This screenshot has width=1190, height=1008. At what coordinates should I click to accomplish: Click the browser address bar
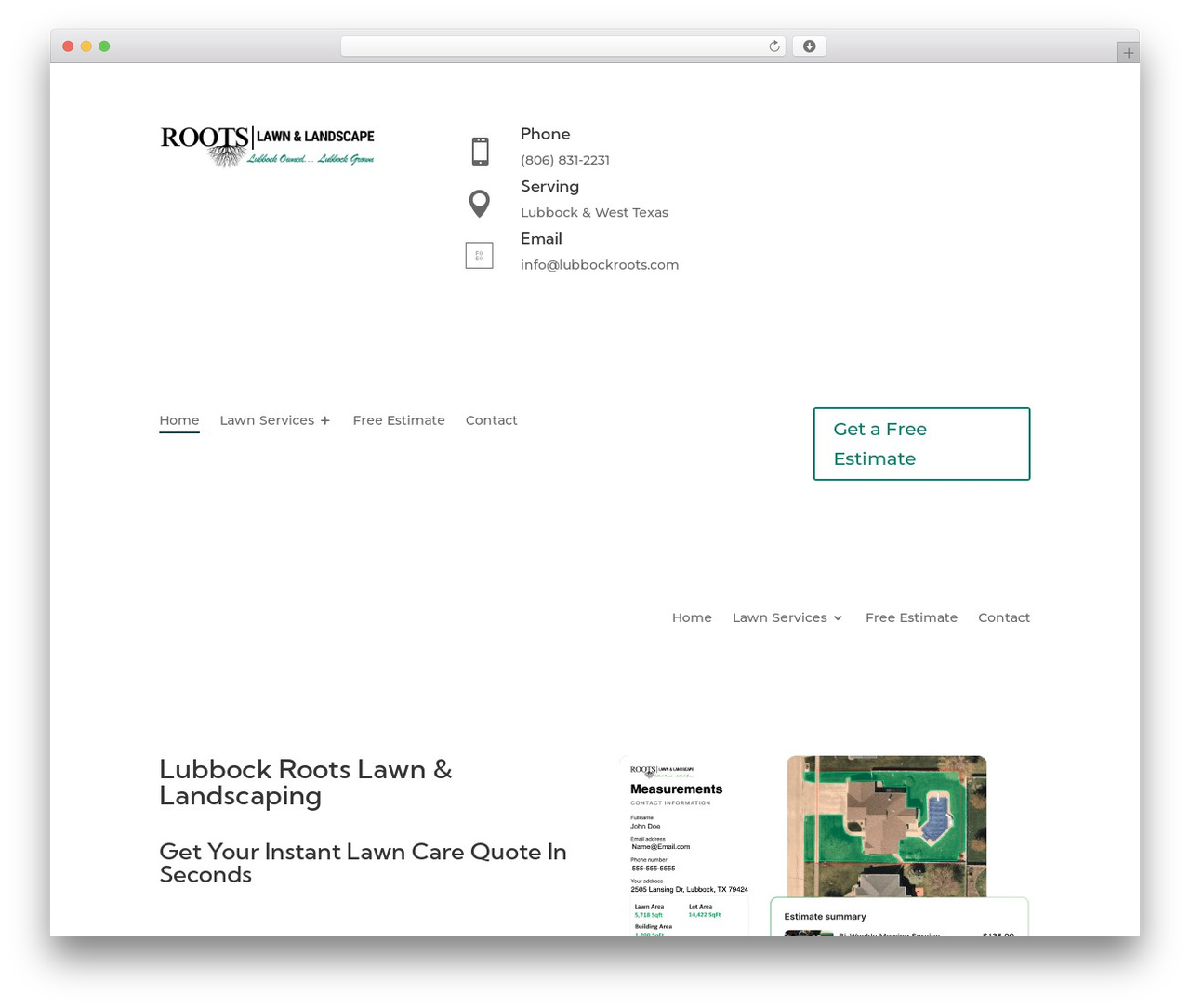[x=562, y=46]
